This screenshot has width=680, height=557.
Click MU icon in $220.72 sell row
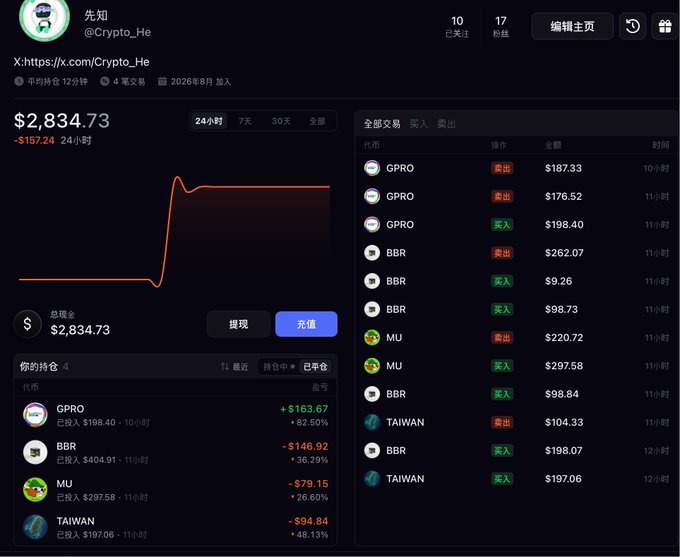tap(372, 337)
